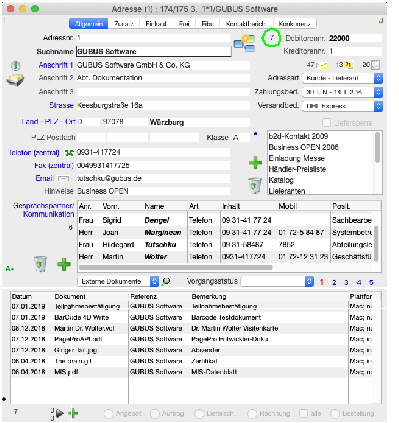
Task: Click the envelope icon beside Email
Action: [63, 179]
